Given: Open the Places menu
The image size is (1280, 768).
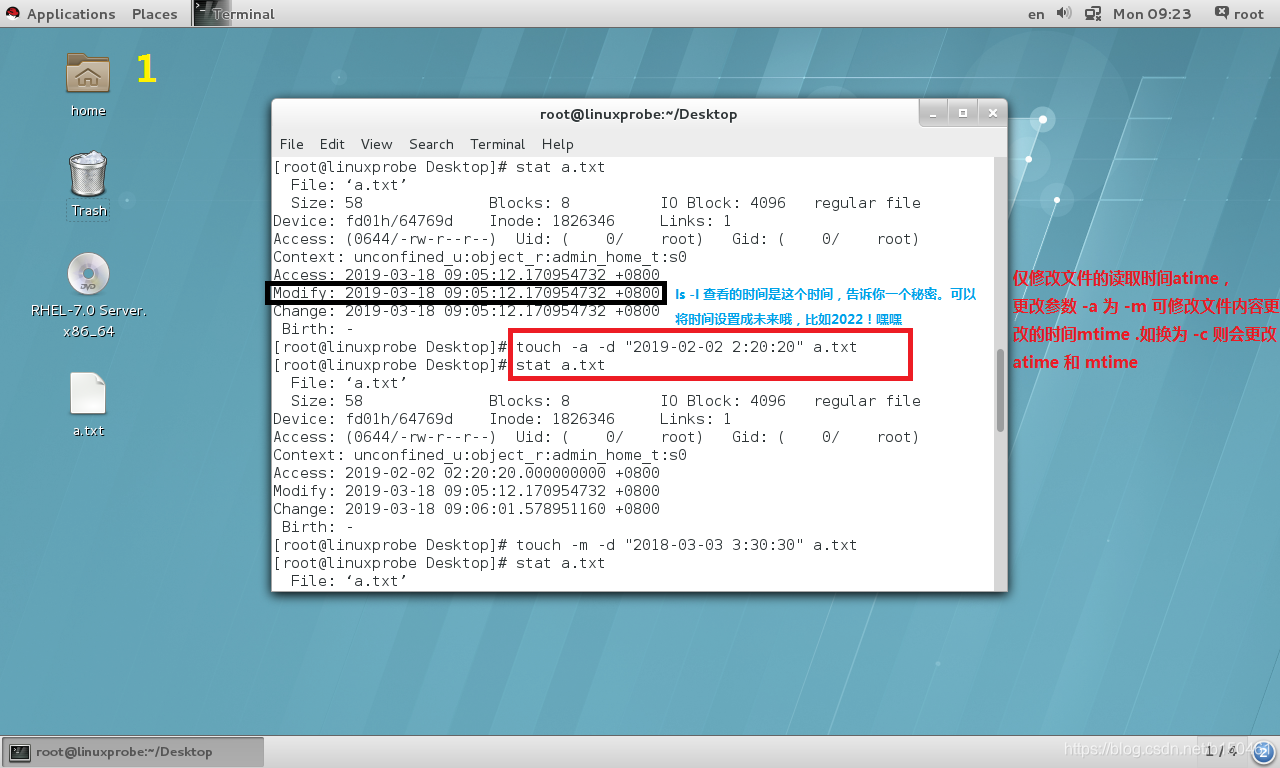Looking at the screenshot, I should click(154, 14).
